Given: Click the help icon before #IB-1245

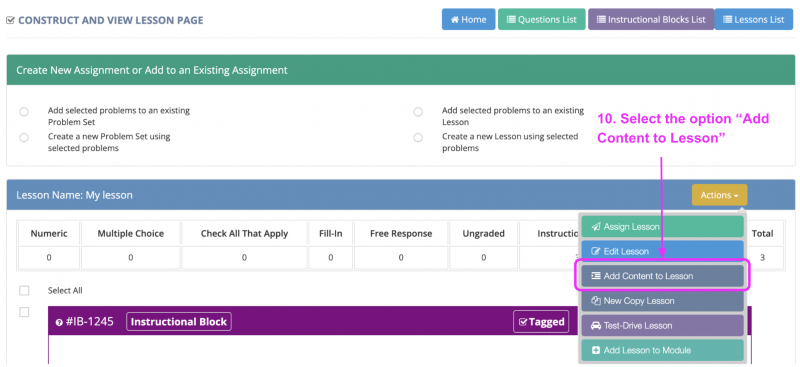Looking at the screenshot, I should click(59, 323).
